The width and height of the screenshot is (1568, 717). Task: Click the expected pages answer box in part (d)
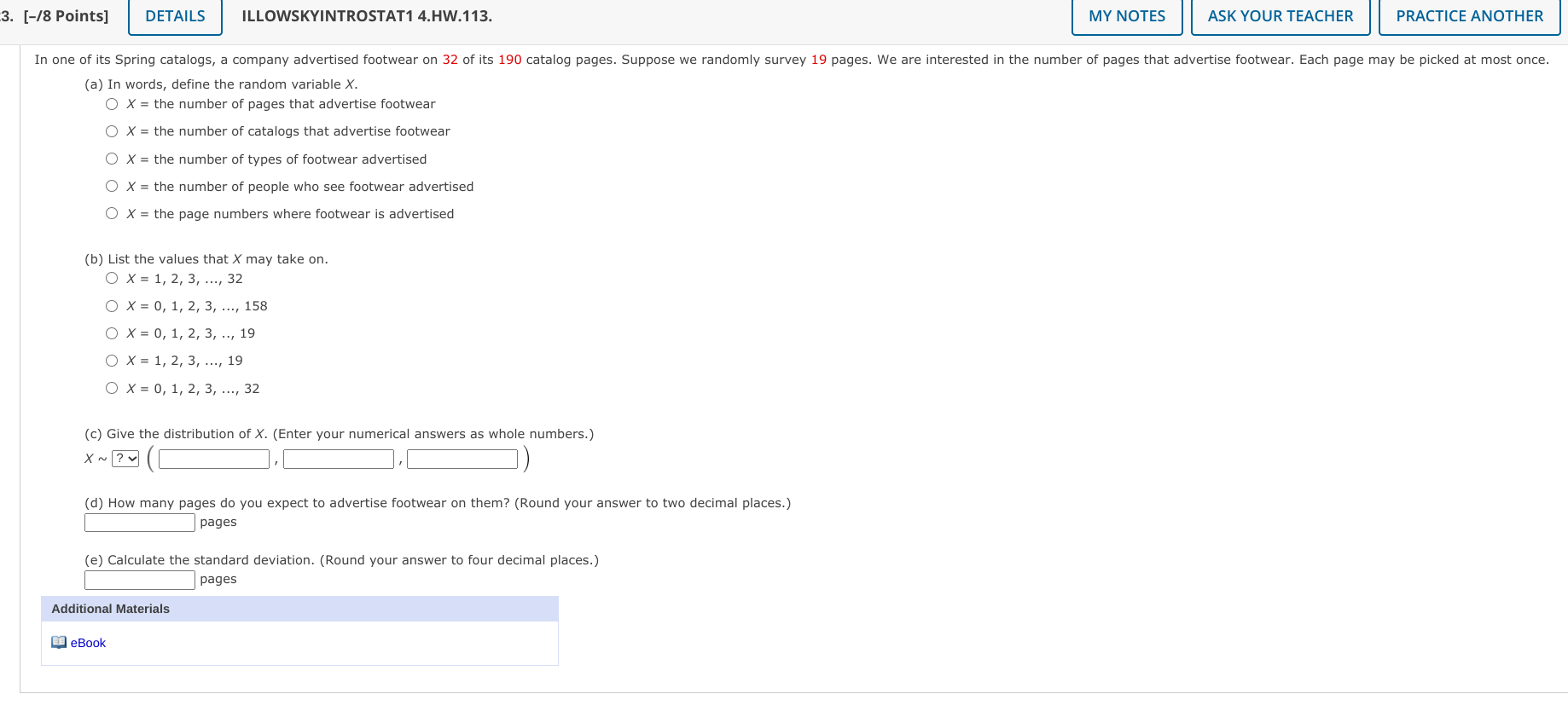coord(138,522)
